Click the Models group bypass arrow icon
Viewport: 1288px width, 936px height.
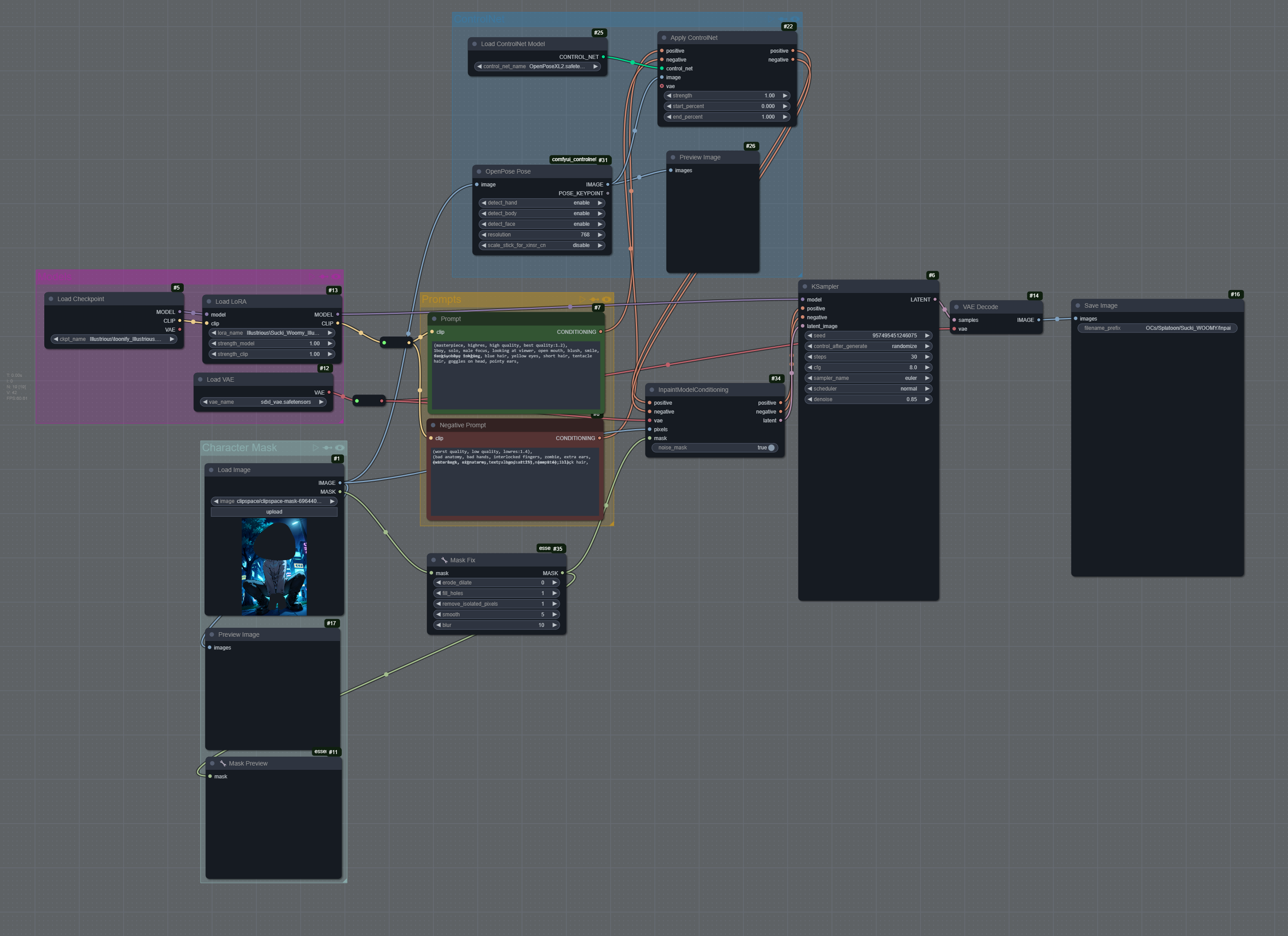pyautogui.click(x=324, y=277)
